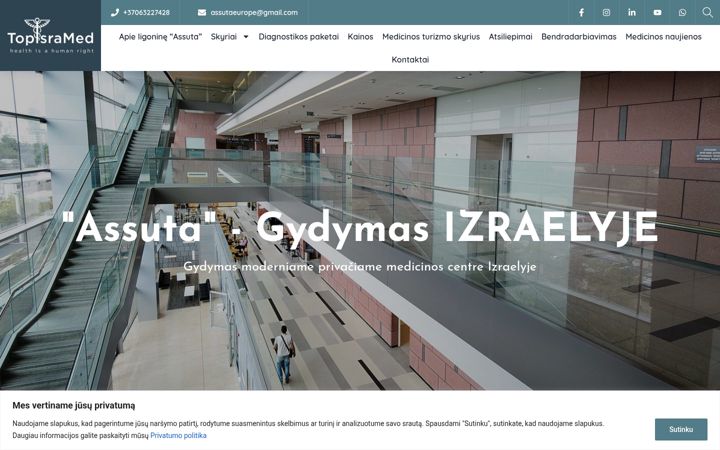
Task: Open the Bendradarbiavimas menu item
Action: click(x=579, y=37)
